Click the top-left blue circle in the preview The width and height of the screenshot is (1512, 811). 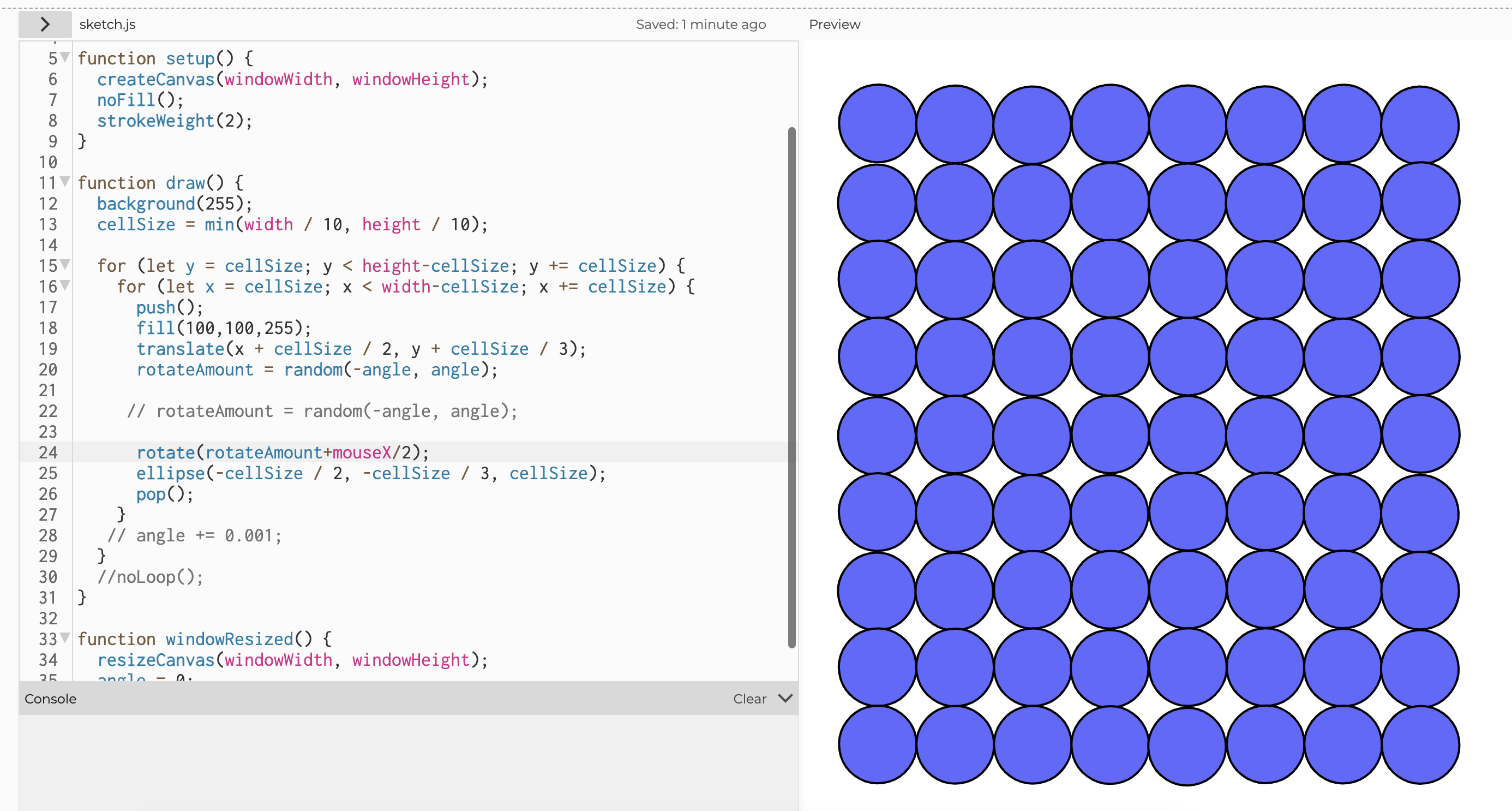click(x=877, y=123)
